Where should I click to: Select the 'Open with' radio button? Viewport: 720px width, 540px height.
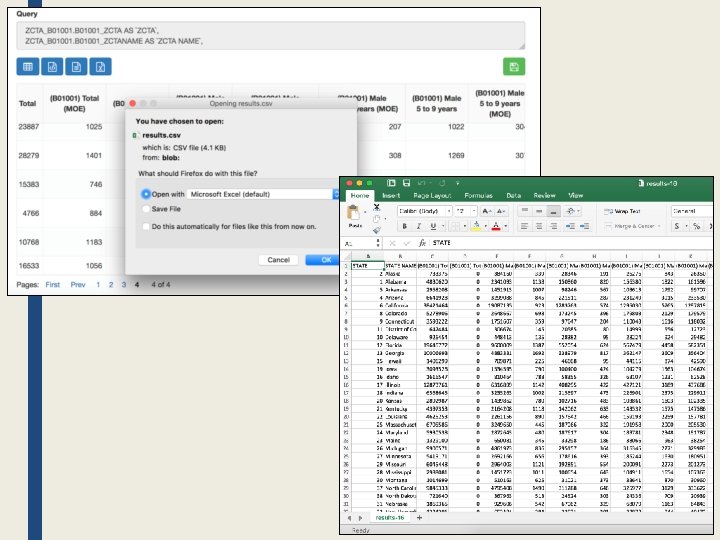pos(146,193)
